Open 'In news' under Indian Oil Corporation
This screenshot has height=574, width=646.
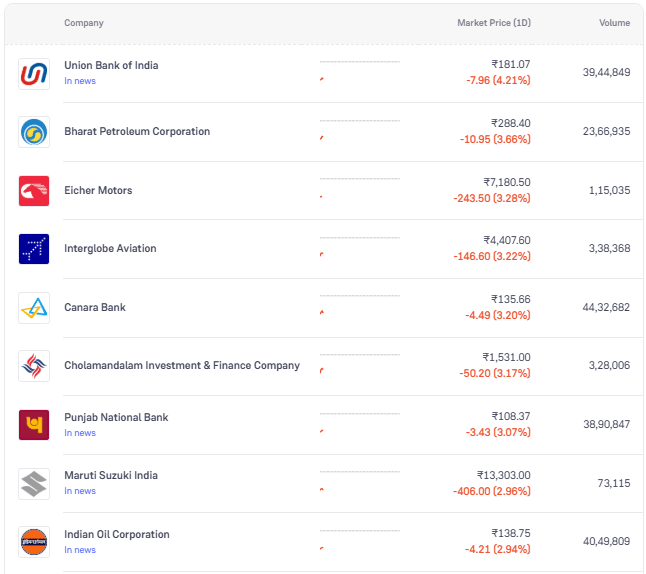point(80,550)
